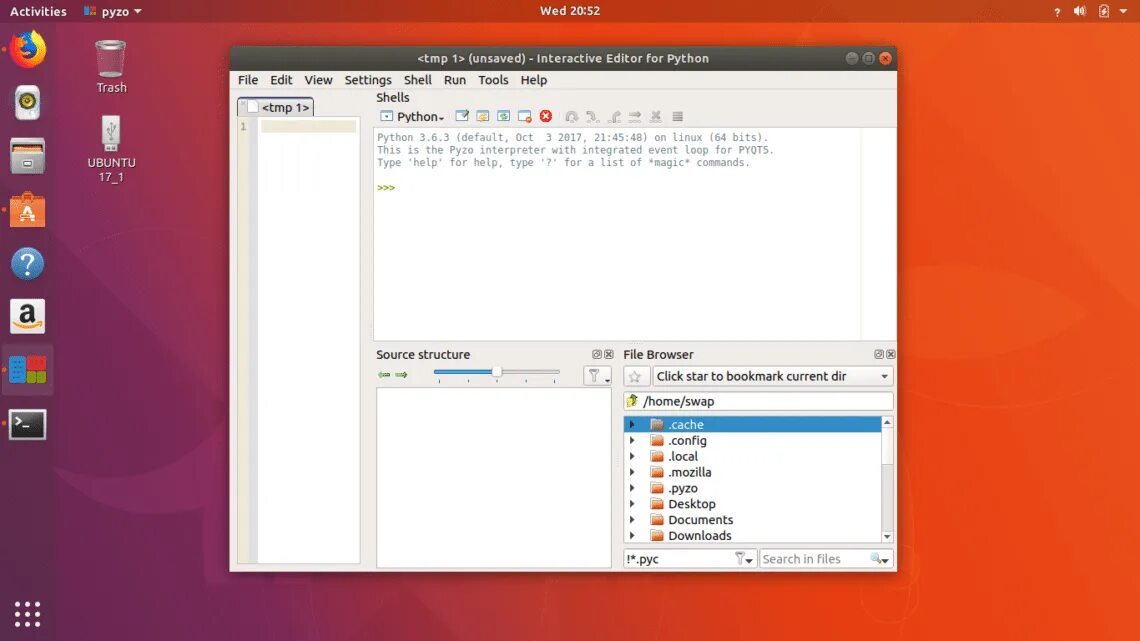
Task: Undock the File Browser panel
Action: (x=879, y=355)
